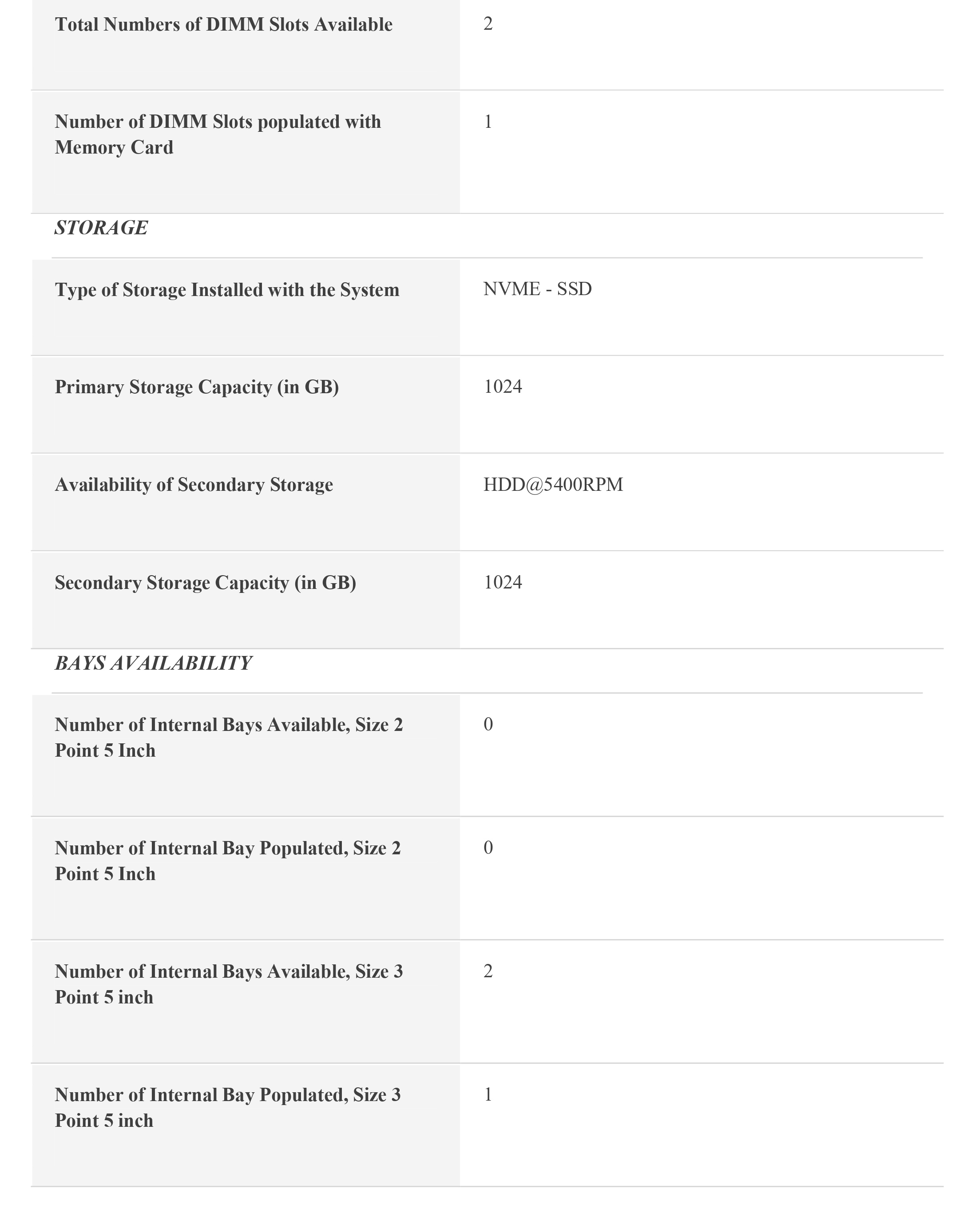Select the HDD@5400RPM value
The image size is (979, 1232).
point(553,485)
